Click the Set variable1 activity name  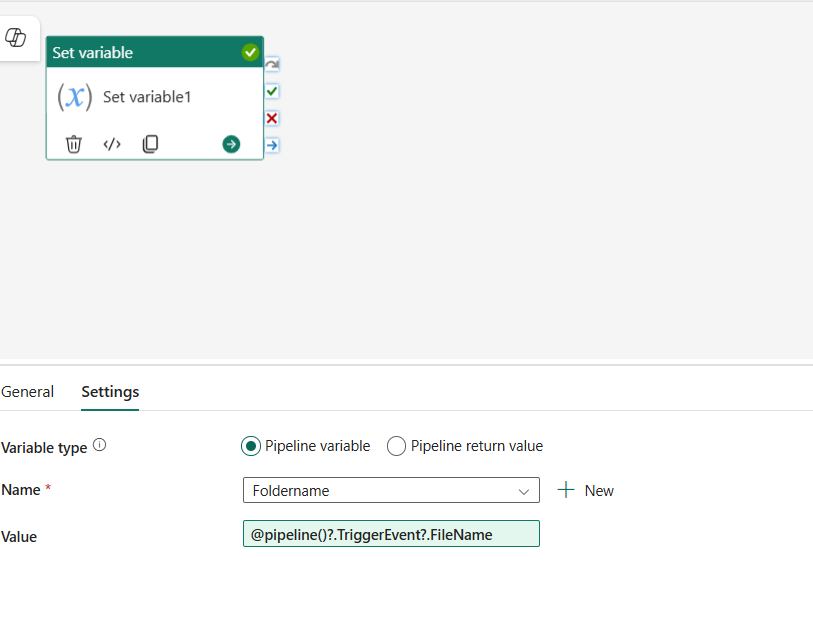click(147, 97)
